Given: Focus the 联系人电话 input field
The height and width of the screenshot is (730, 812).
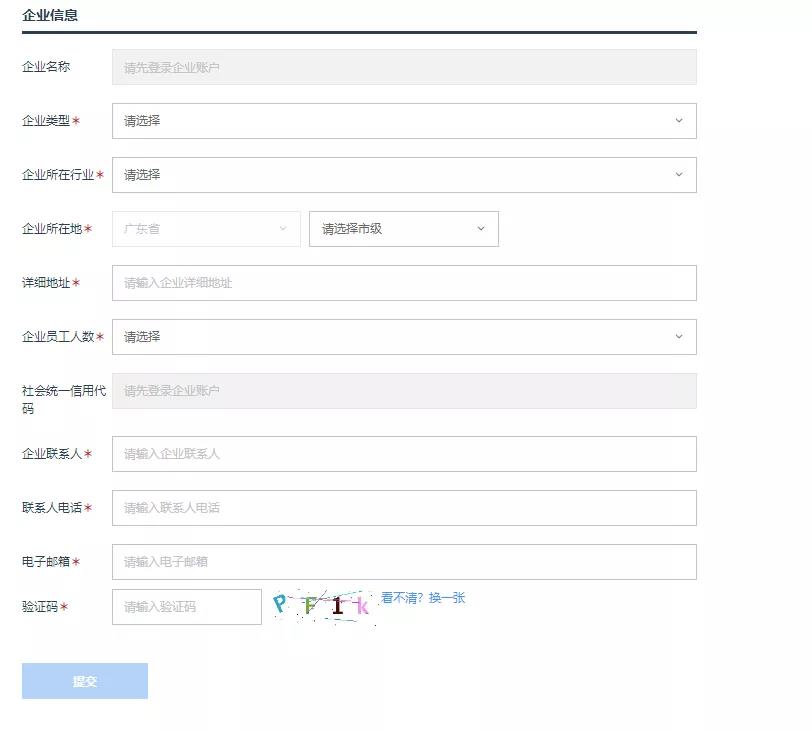Looking at the screenshot, I should click(x=404, y=507).
